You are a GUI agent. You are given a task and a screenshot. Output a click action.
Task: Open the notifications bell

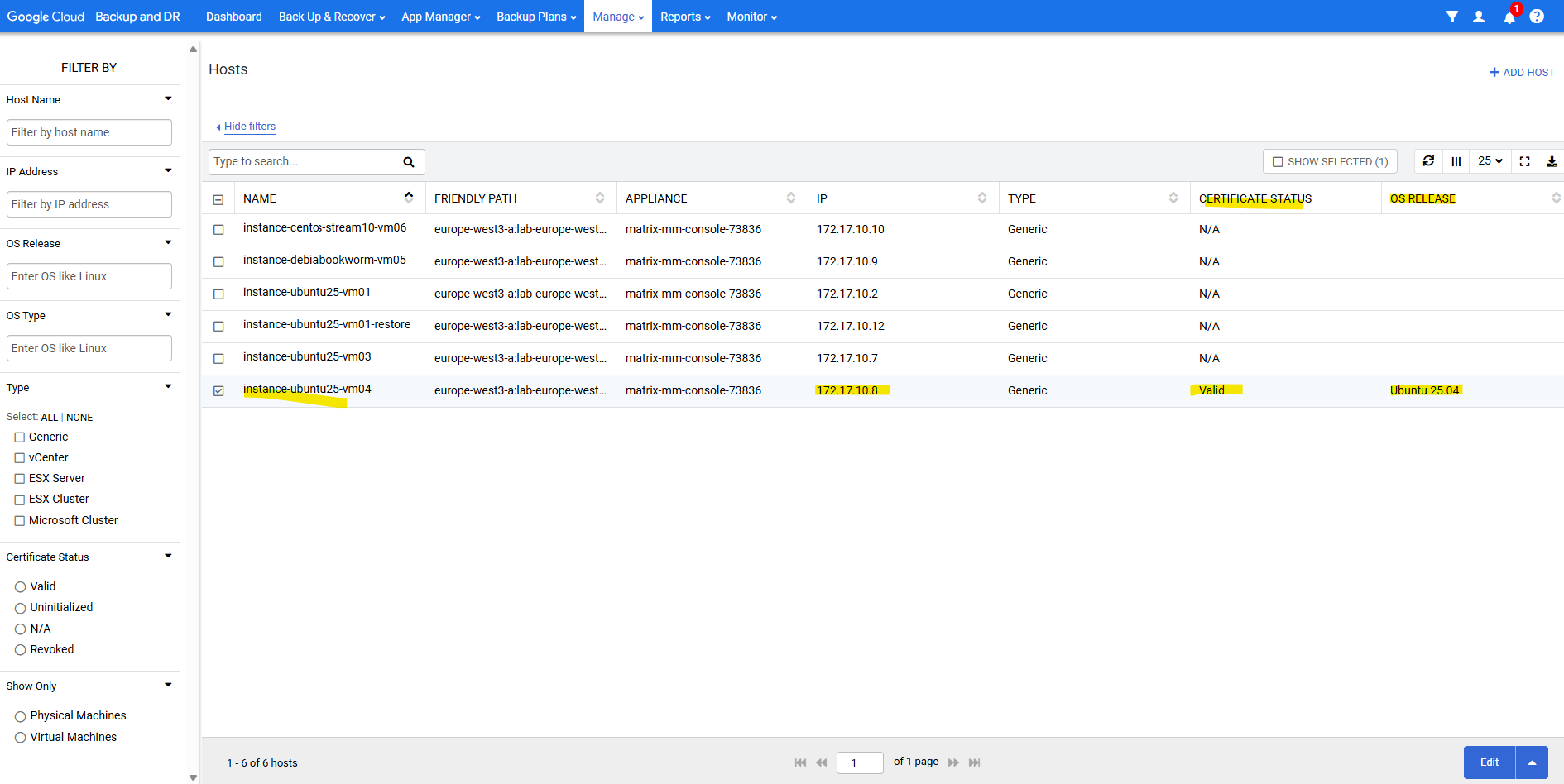(x=1509, y=17)
